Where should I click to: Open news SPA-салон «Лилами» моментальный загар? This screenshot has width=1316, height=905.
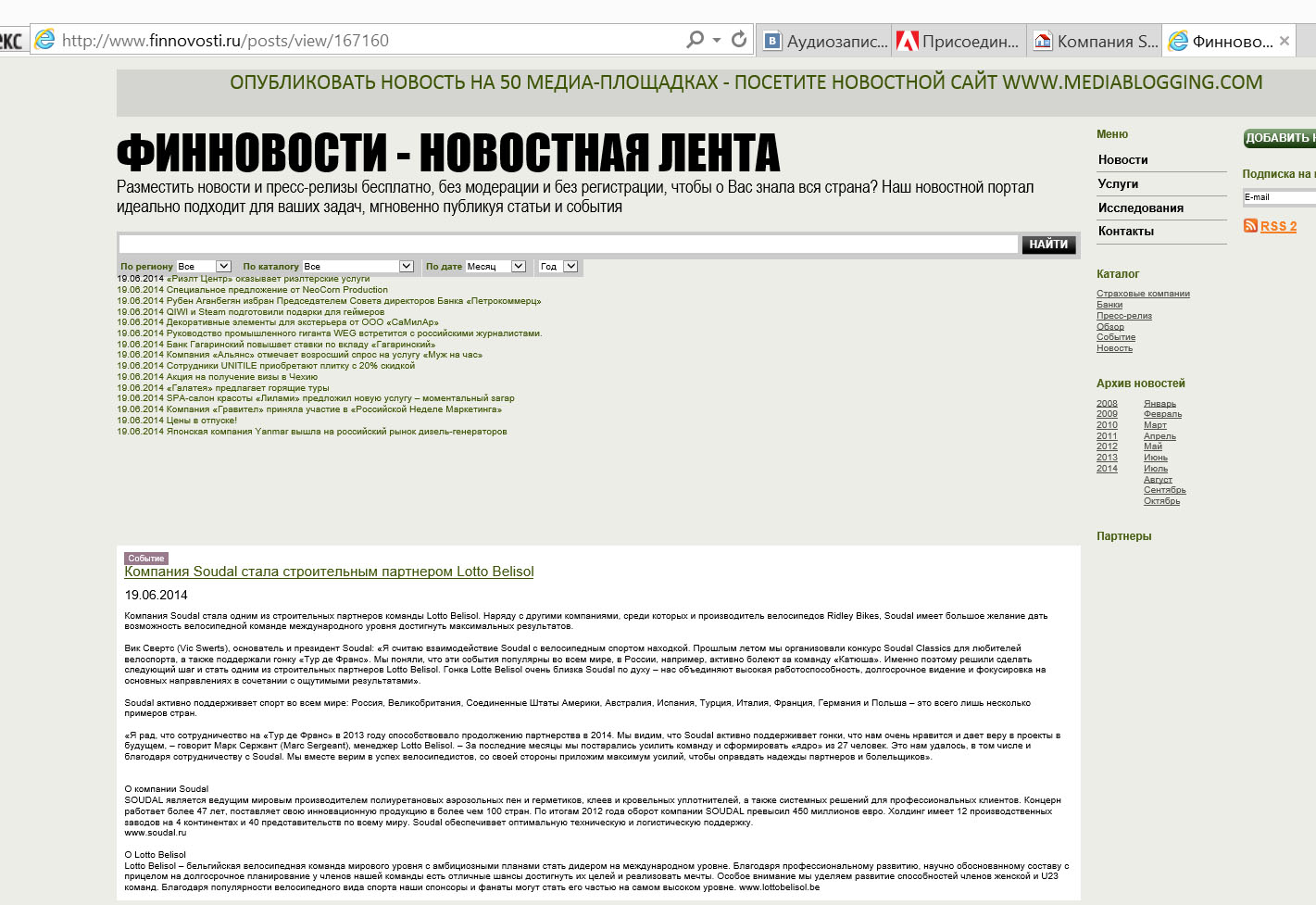340,397
